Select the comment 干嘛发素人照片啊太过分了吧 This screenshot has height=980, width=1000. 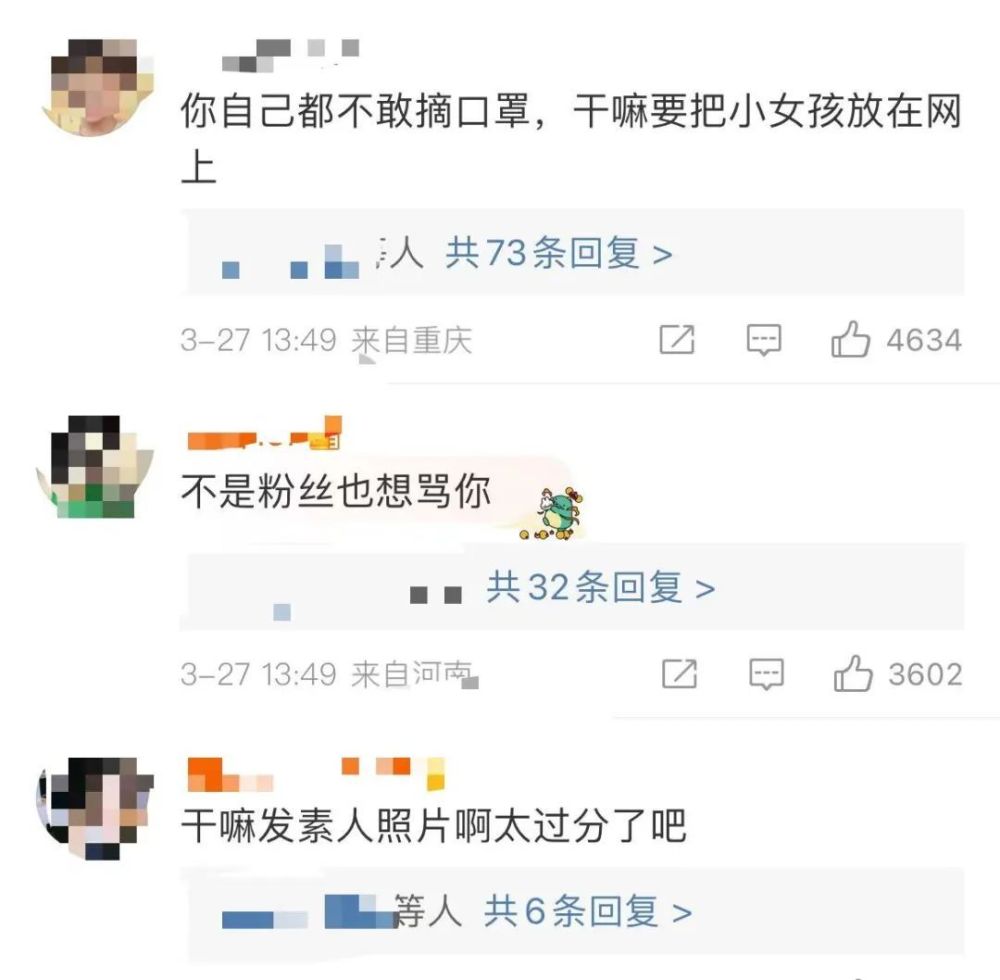(434, 826)
